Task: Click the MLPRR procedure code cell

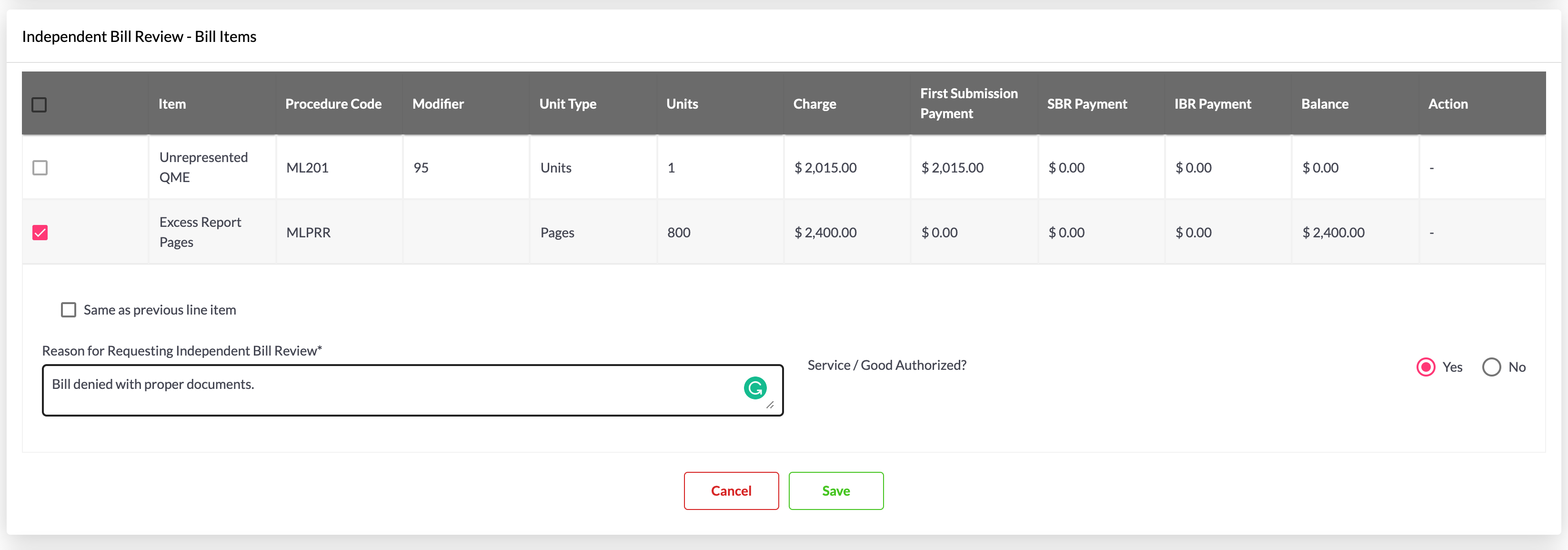Action: [309, 233]
